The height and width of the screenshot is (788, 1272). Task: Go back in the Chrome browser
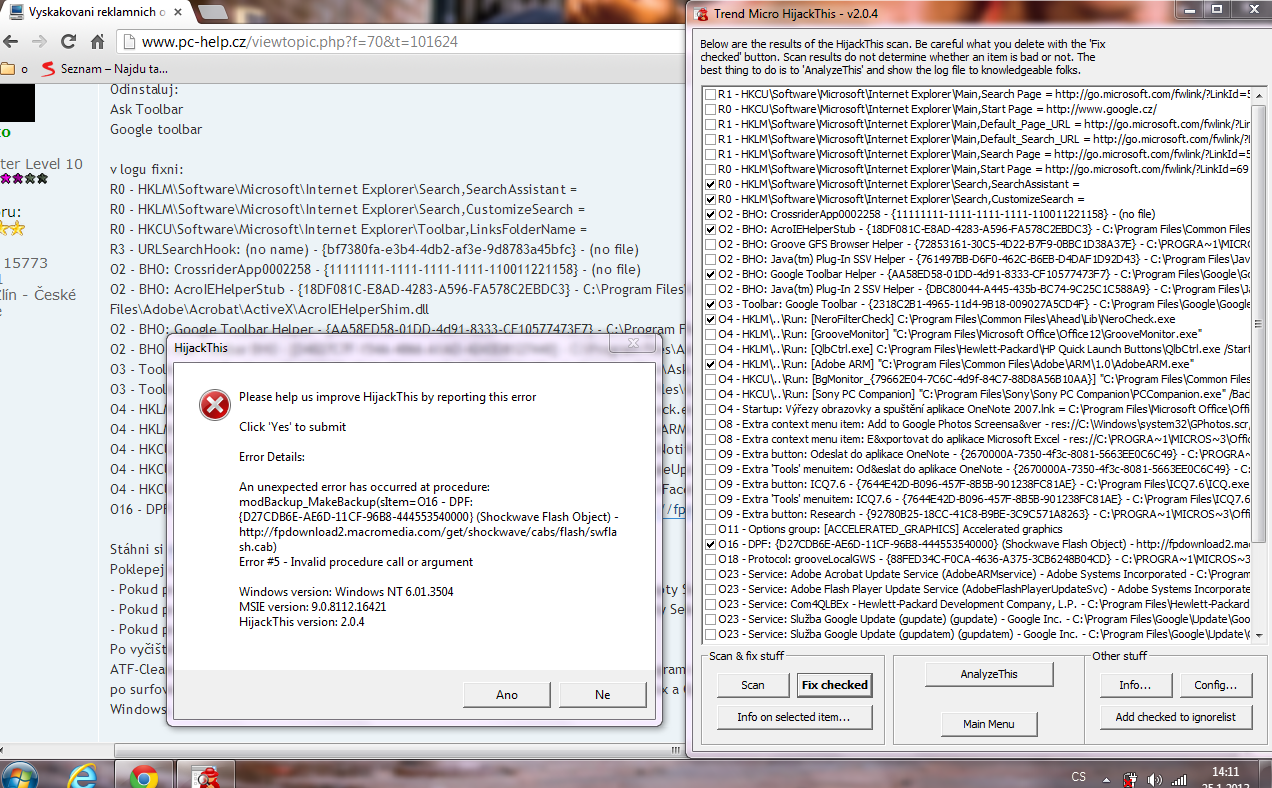[11, 42]
